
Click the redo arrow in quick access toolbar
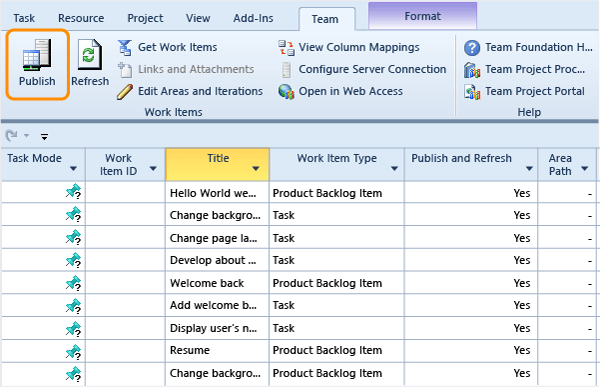coord(11,135)
